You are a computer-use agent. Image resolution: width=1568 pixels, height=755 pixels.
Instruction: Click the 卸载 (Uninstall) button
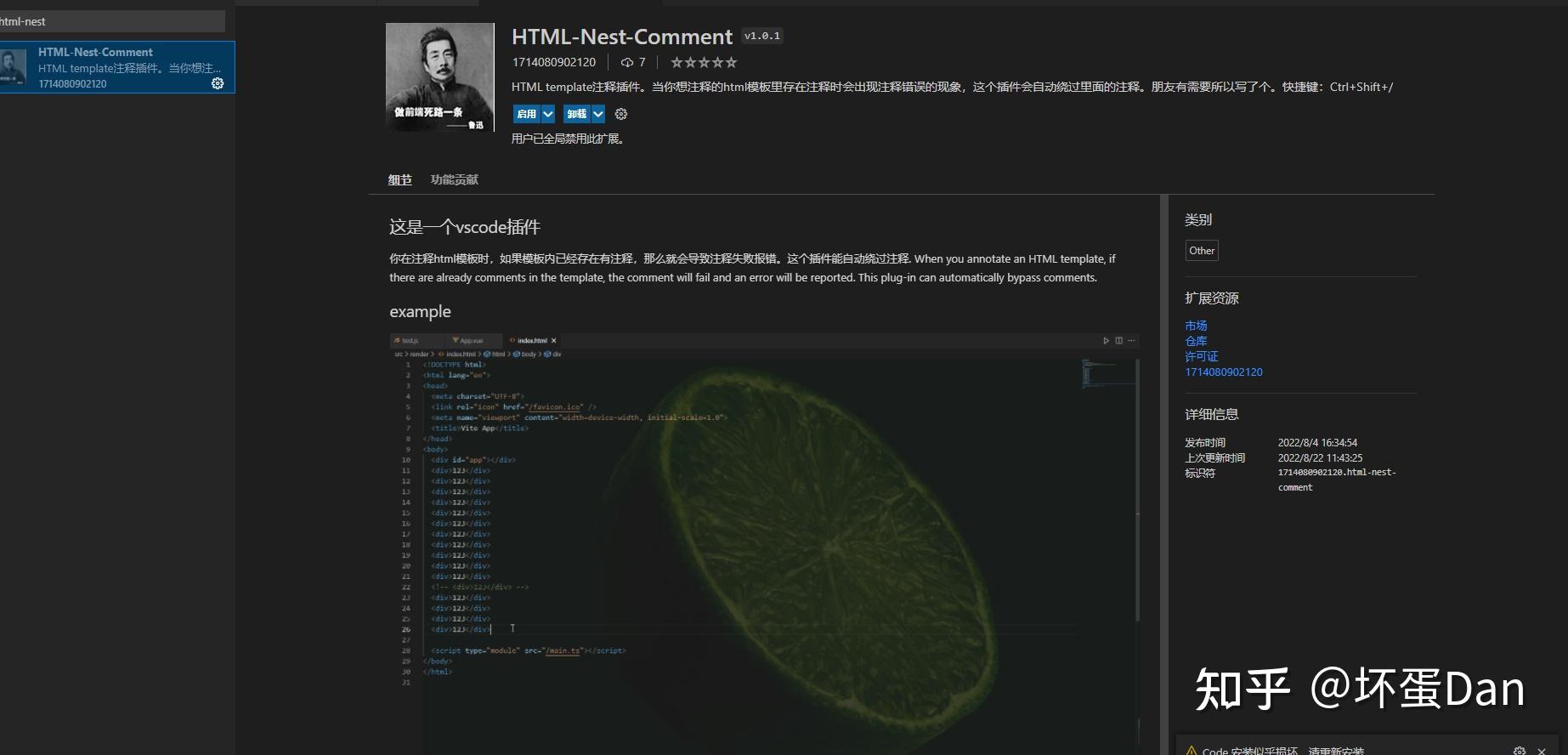576,114
